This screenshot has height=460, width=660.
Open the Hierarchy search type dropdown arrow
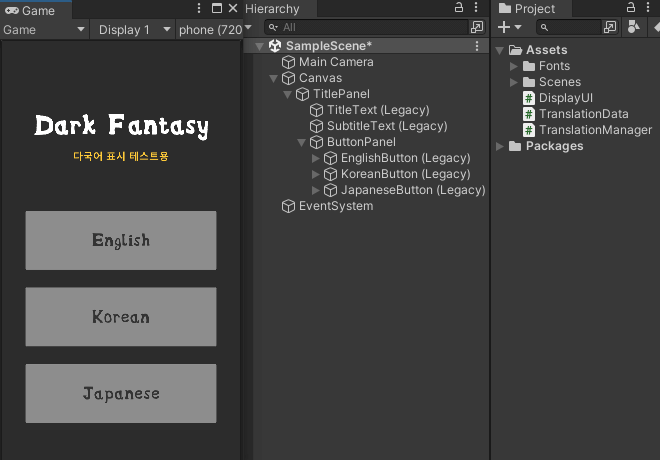pos(274,27)
